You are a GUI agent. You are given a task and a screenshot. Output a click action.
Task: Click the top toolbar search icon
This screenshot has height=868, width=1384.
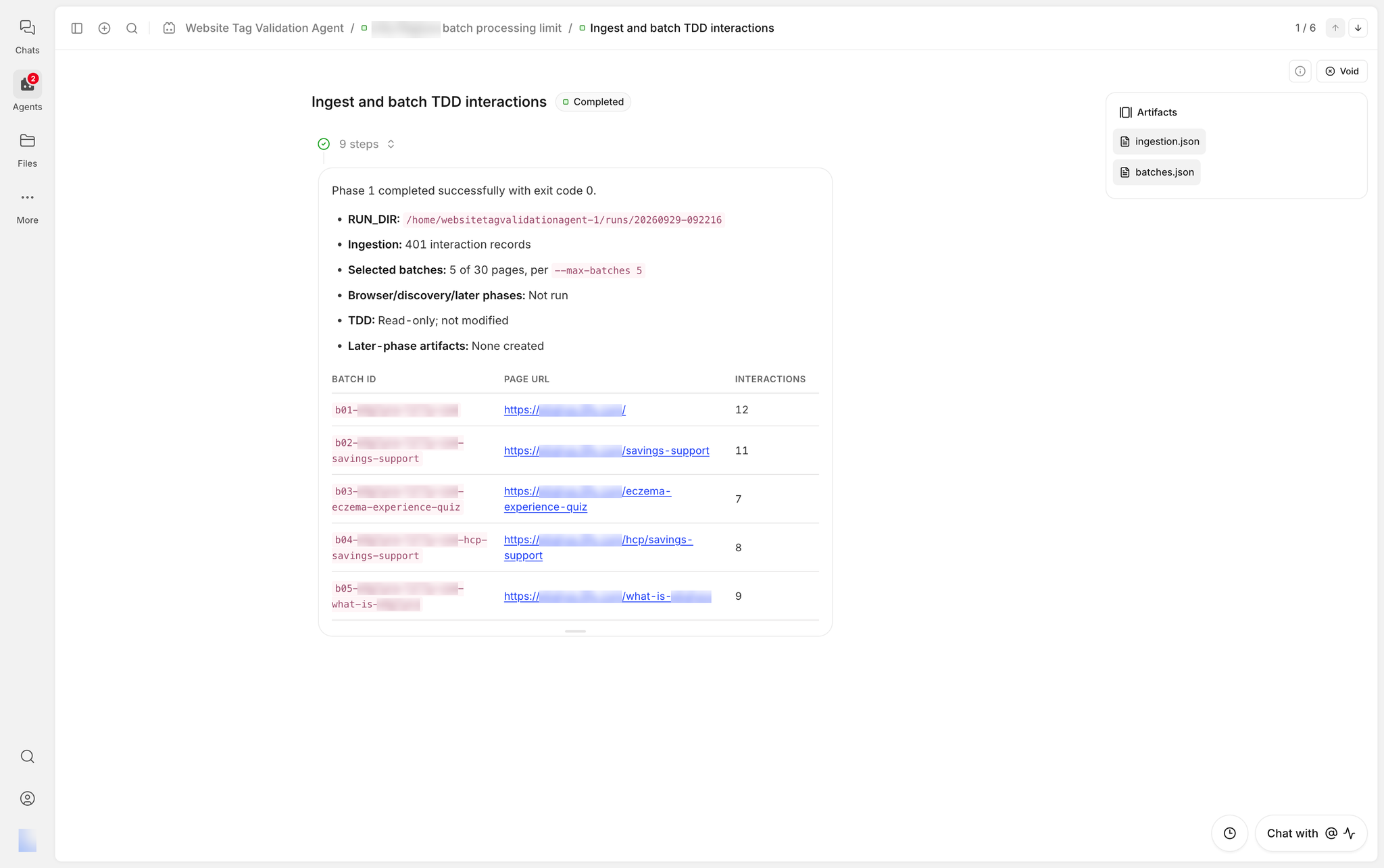coord(132,28)
